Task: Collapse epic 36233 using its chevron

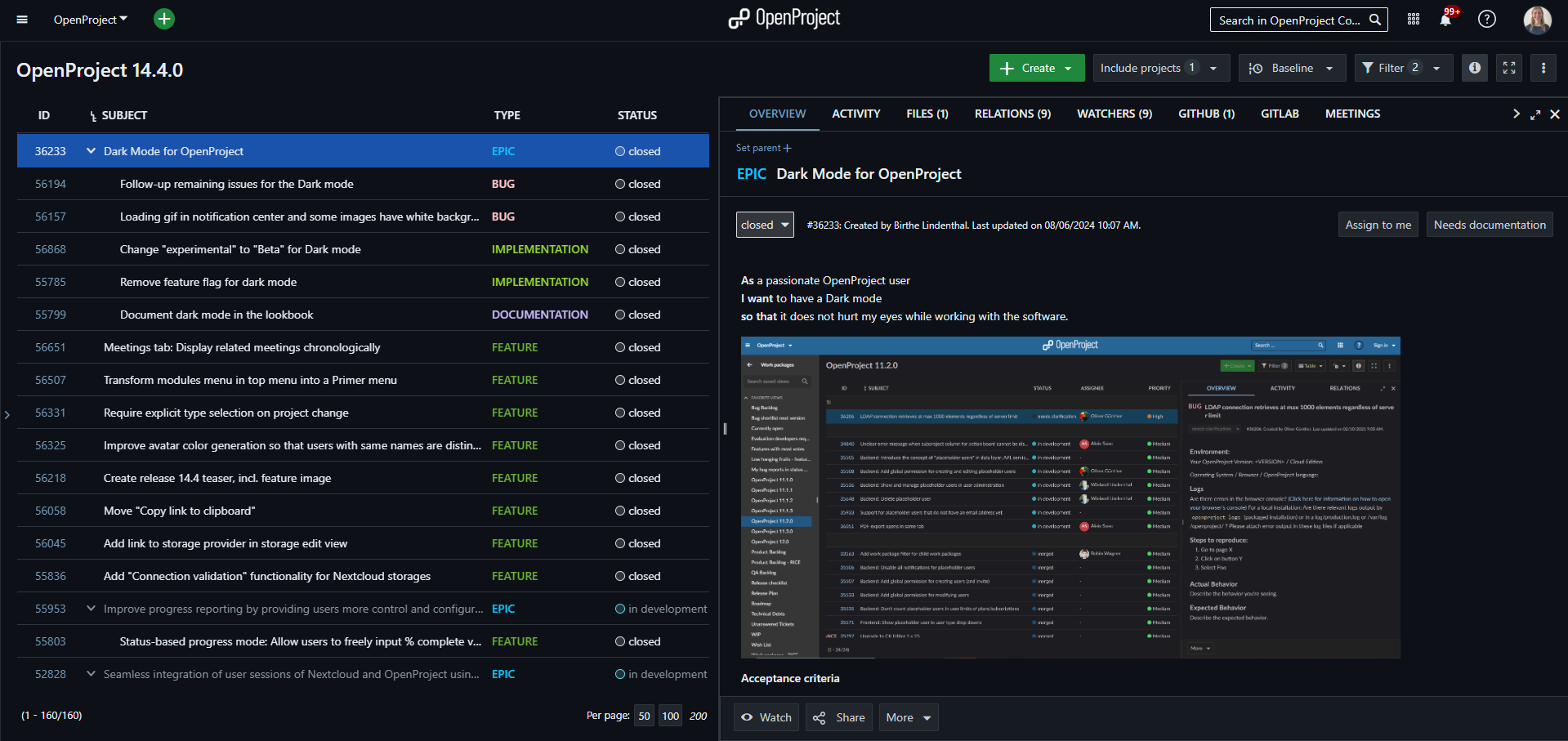Action: pyautogui.click(x=90, y=151)
